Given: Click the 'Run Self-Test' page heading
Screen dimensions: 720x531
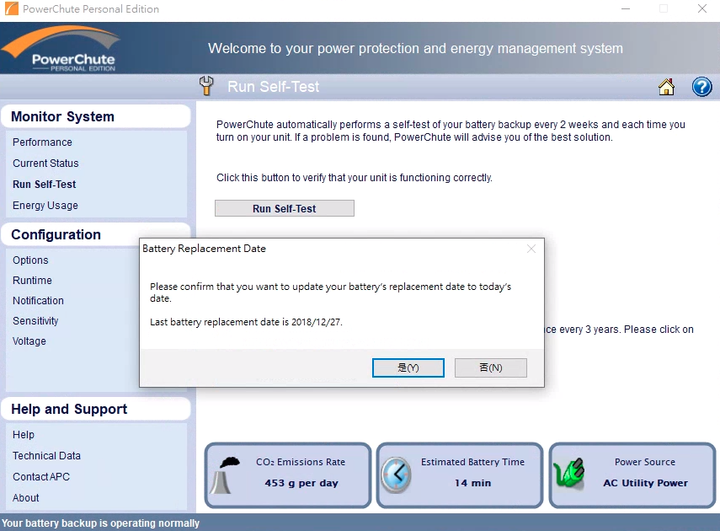Looking at the screenshot, I should coord(273,86).
